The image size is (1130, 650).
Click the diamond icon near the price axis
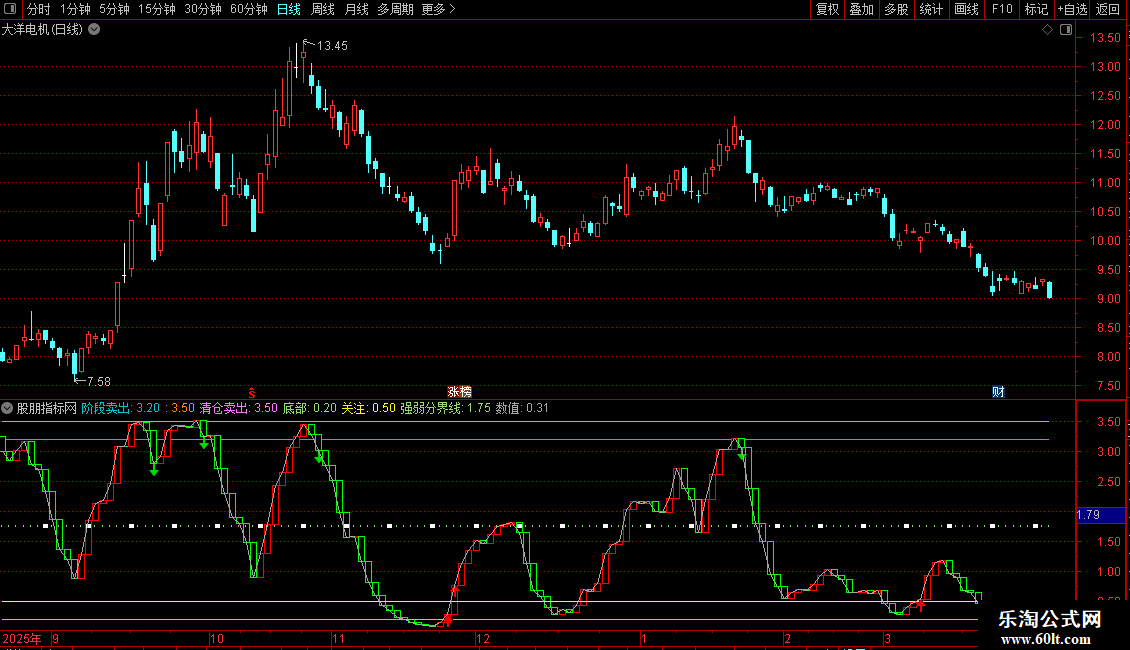pyautogui.click(x=1047, y=31)
